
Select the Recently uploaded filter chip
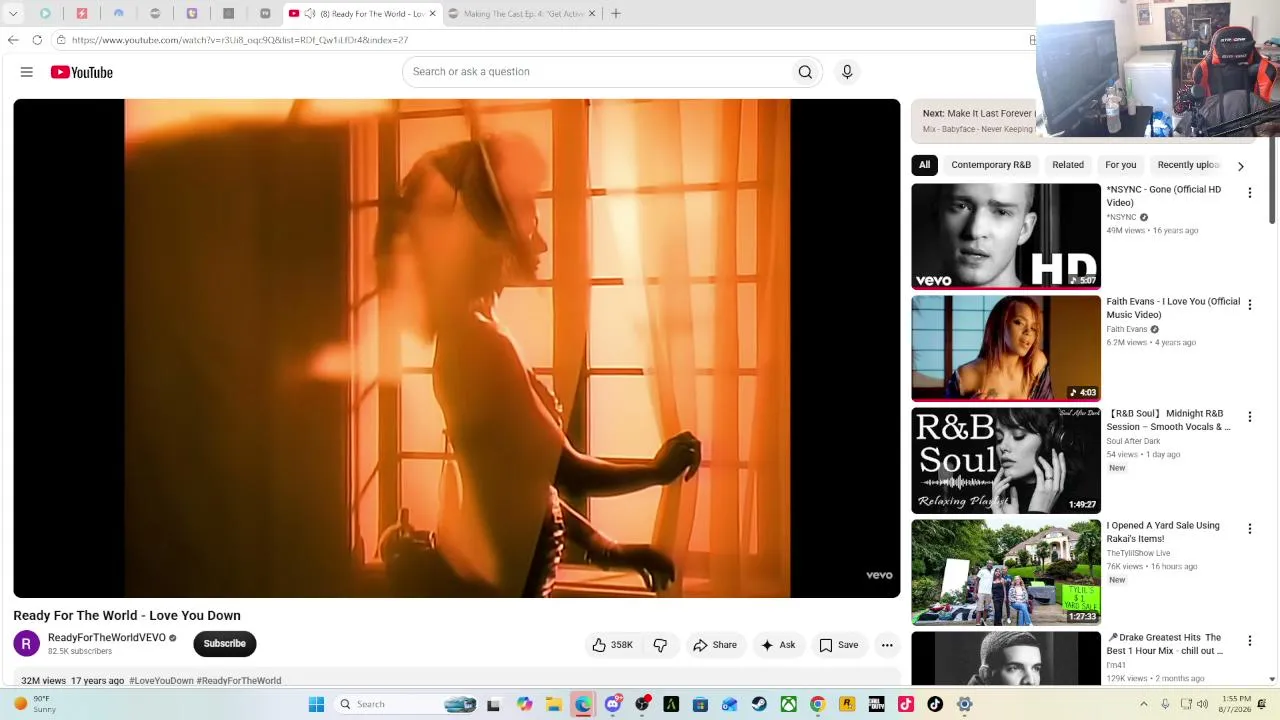1188,165
